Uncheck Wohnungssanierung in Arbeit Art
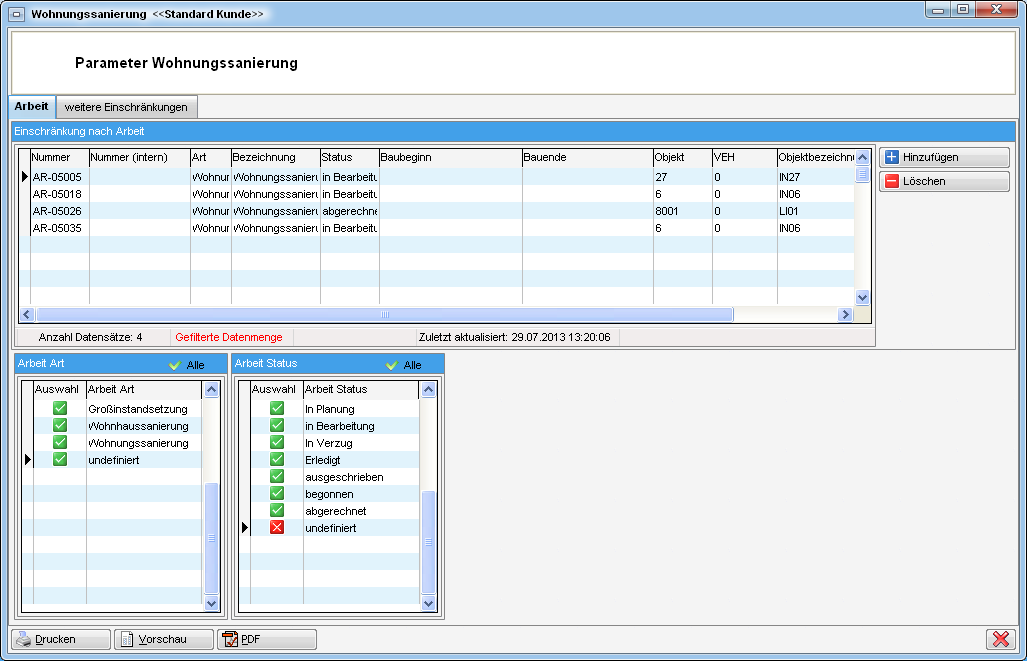This screenshot has width=1027, height=661. 60,443
